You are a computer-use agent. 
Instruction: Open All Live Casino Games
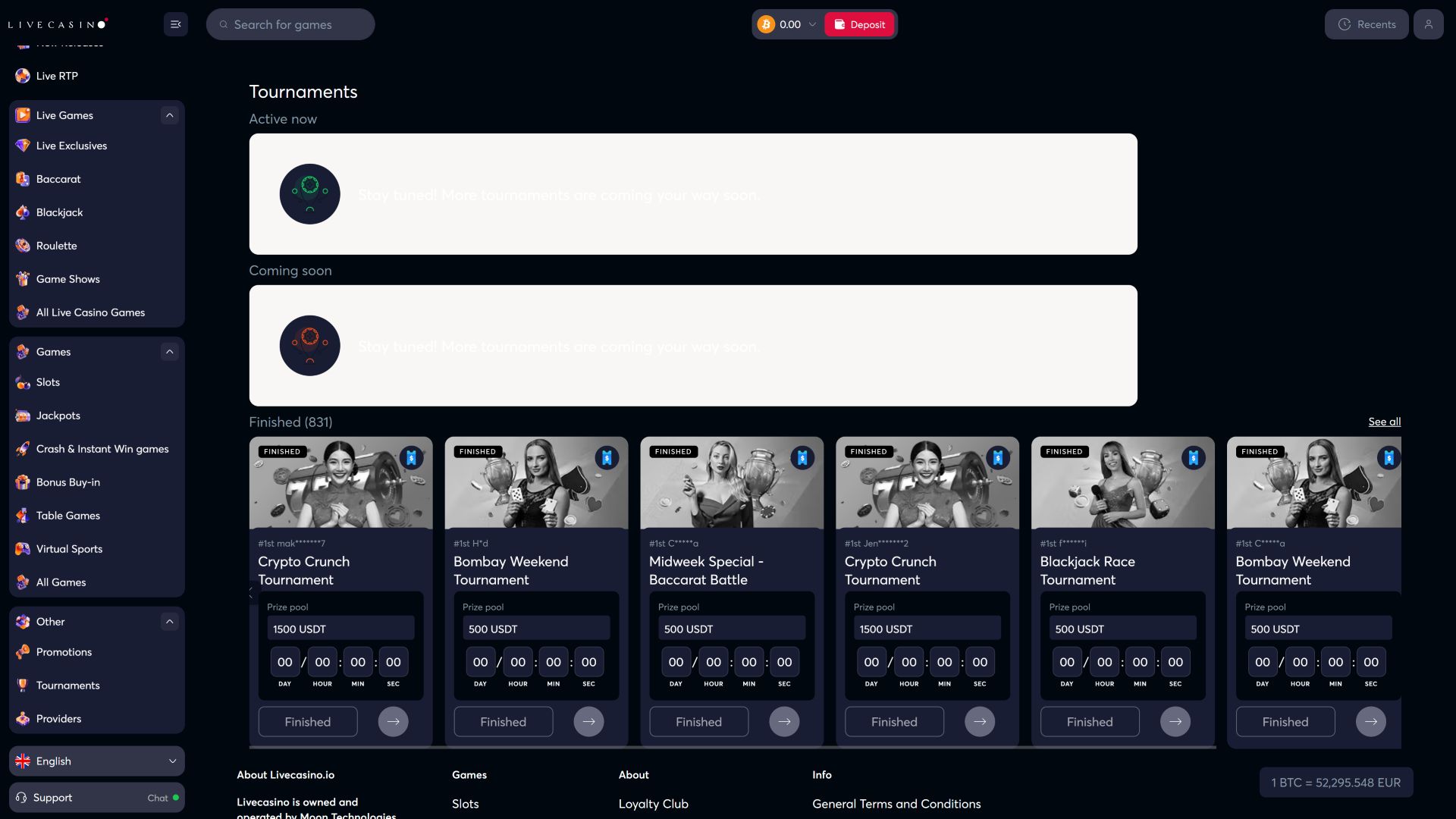[x=97, y=312]
